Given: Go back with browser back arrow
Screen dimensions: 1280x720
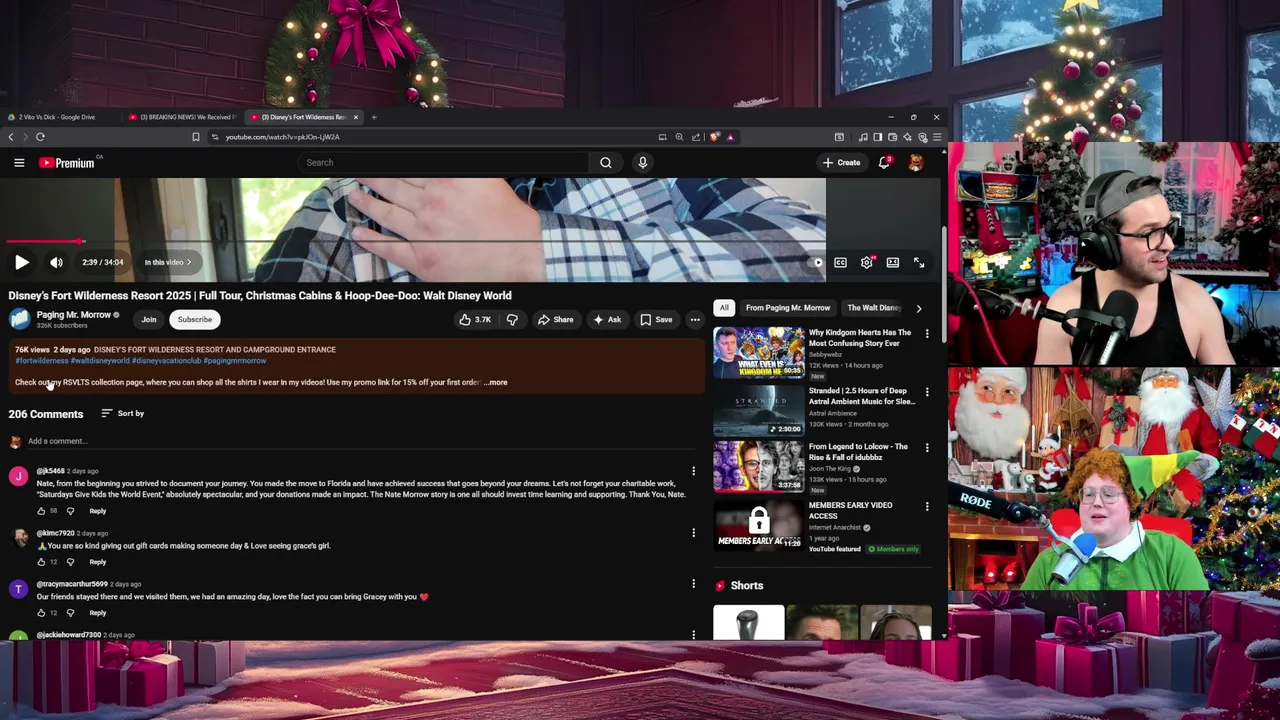Looking at the screenshot, I should 11,137.
